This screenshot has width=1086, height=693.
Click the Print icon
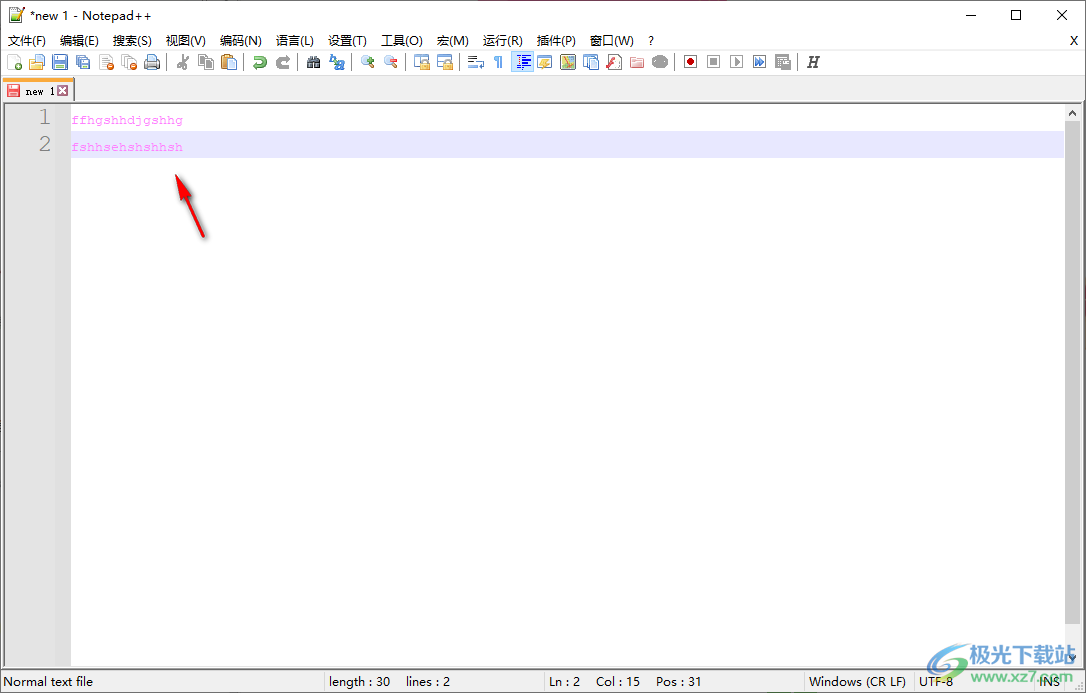[151, 61]
